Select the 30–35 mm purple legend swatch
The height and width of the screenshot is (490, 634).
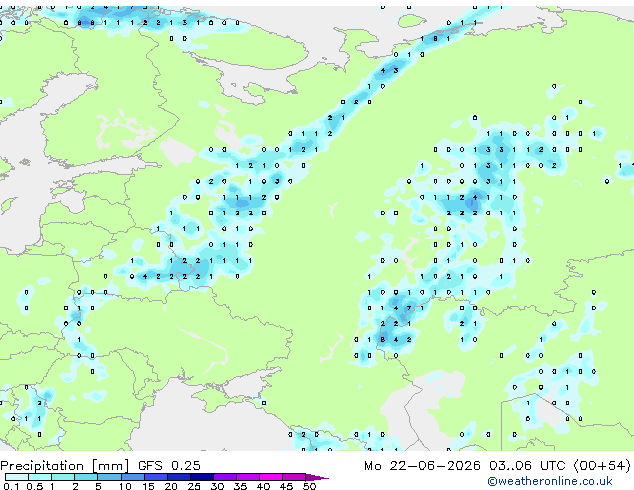coord(224,477)
